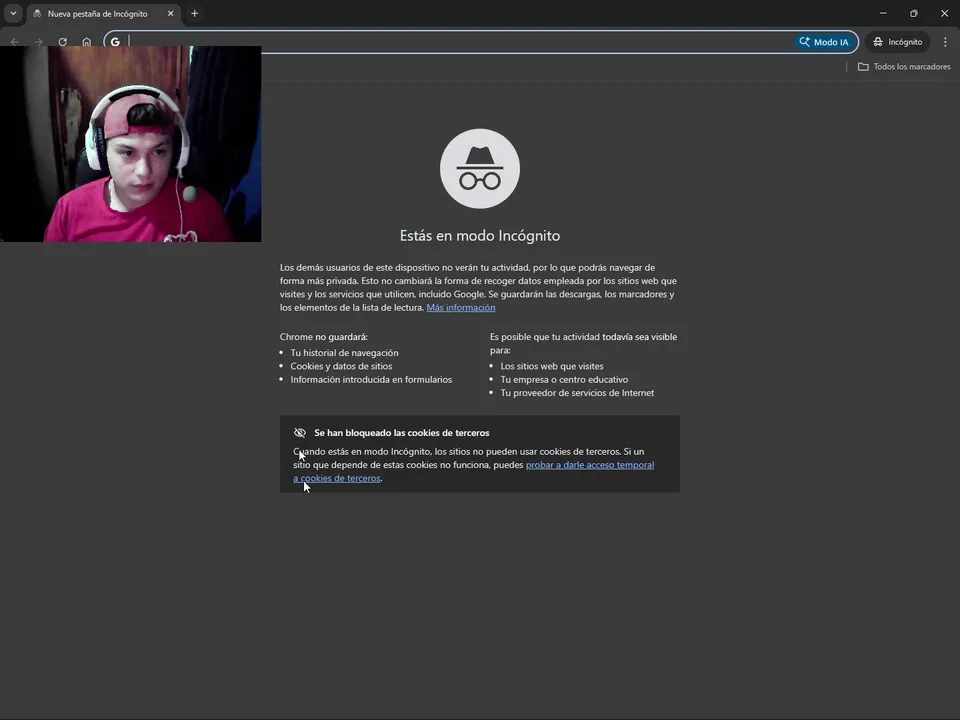
Task: Click the back navigation arrow
Action: (15, 42)
